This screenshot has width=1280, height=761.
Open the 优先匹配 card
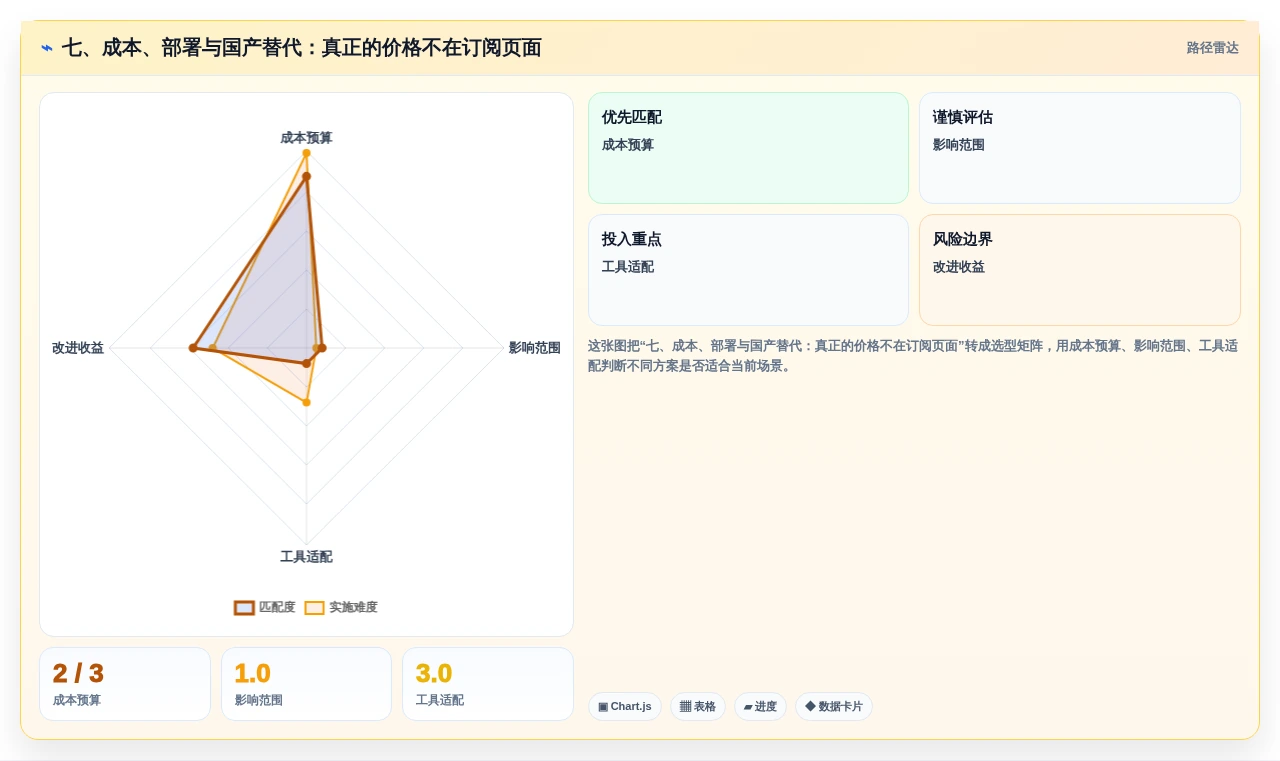click(x=748, y=148)
